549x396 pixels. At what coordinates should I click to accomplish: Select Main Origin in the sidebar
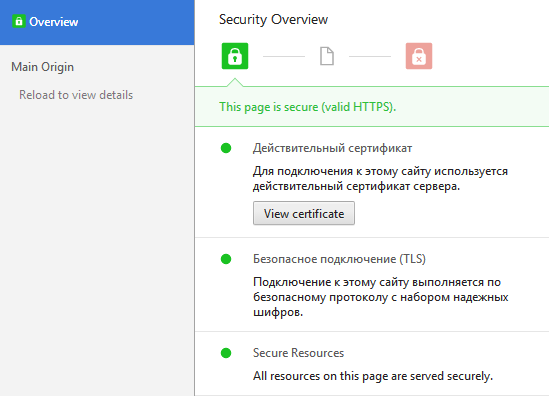(x=42, y=67)
